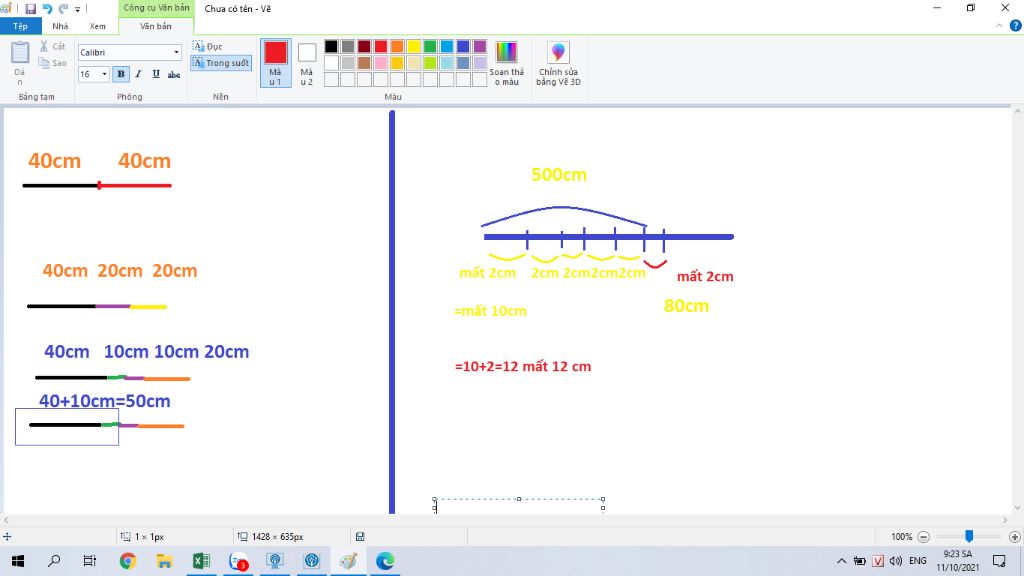Open Windows taskbar search

(54, 561)
